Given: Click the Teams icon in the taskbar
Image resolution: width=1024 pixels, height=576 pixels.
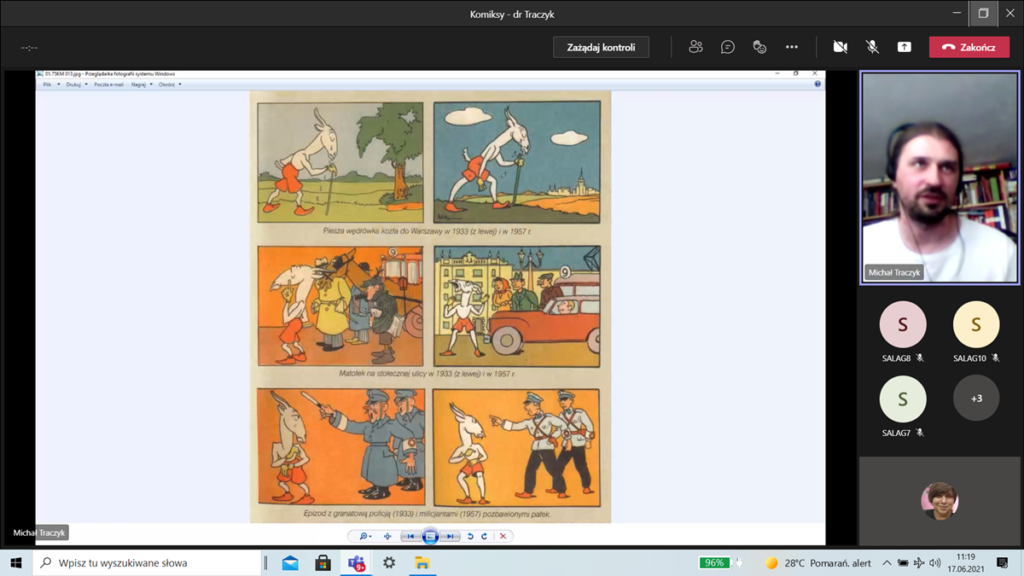Looking at the screenshot, I should pyautogui.click(x=356, y=562).
